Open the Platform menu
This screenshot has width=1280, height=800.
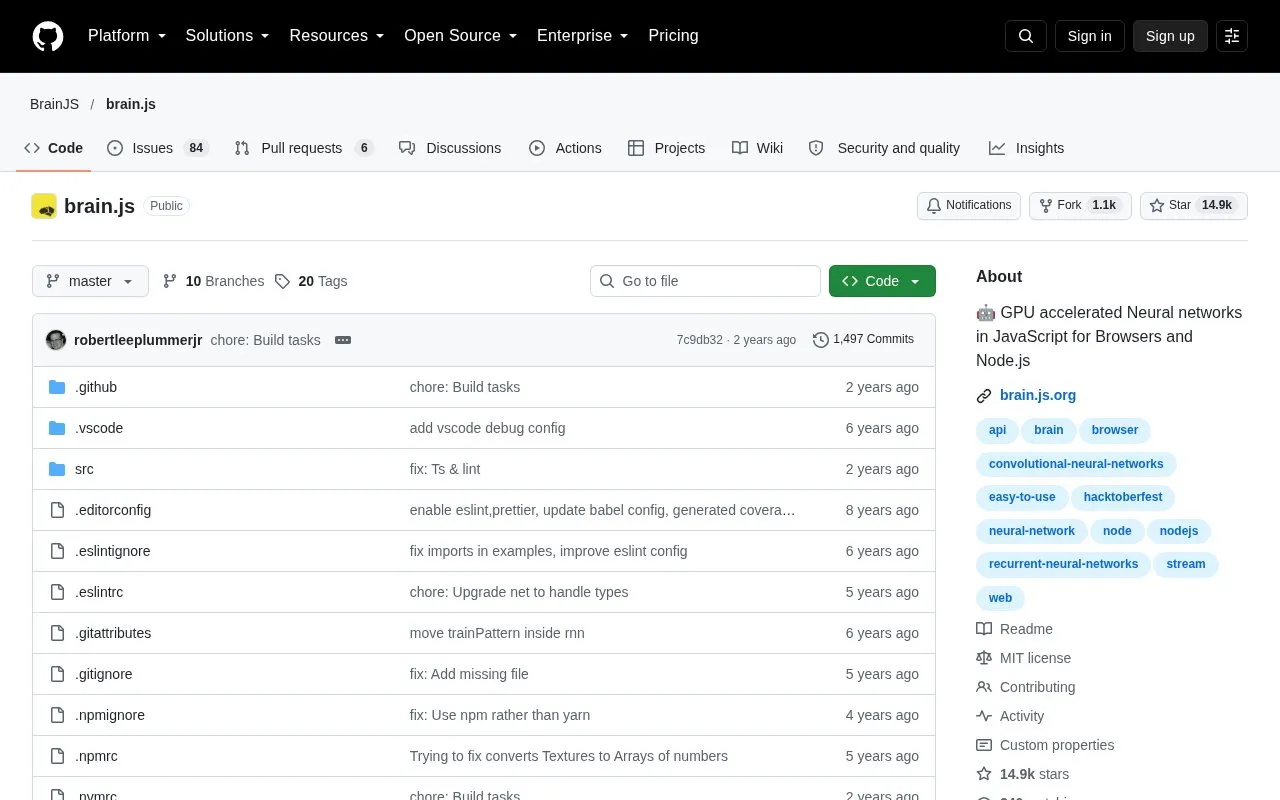coord(127,36)
